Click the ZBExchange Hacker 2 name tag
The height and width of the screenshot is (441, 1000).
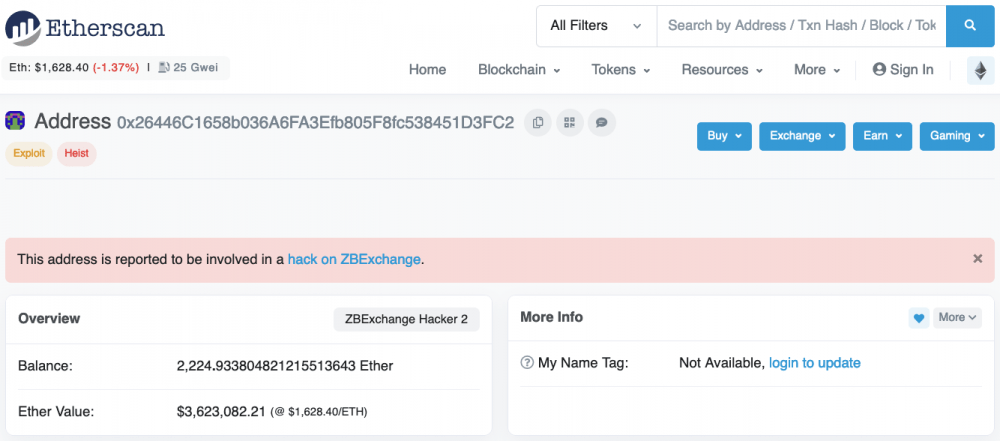(406, 319)
